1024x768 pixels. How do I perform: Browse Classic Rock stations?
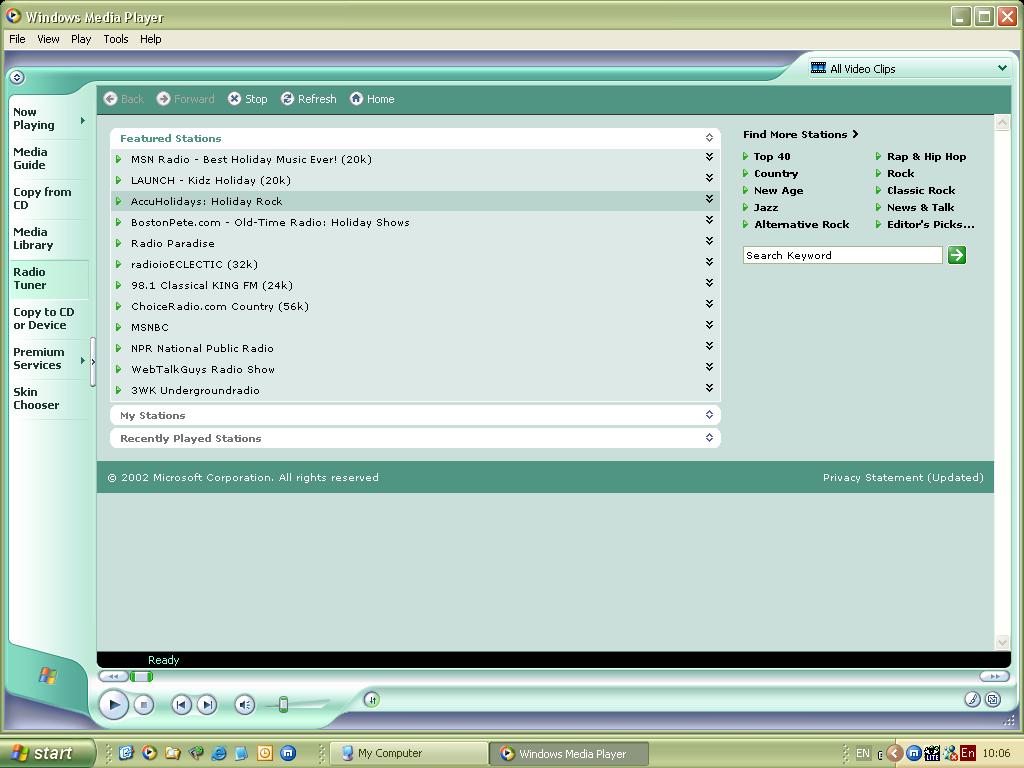point(921,191)
